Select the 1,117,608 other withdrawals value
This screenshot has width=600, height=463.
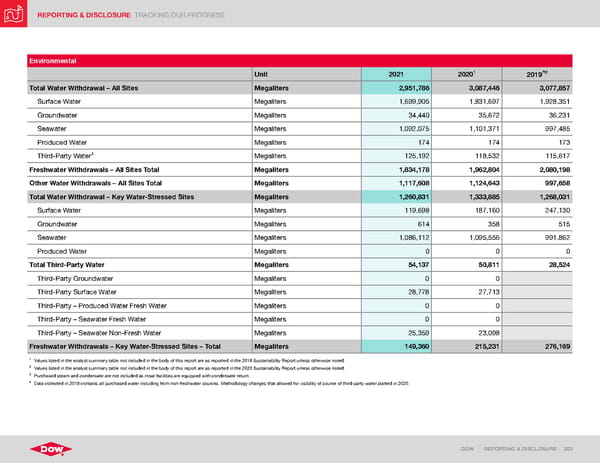[x=414, y=183]
